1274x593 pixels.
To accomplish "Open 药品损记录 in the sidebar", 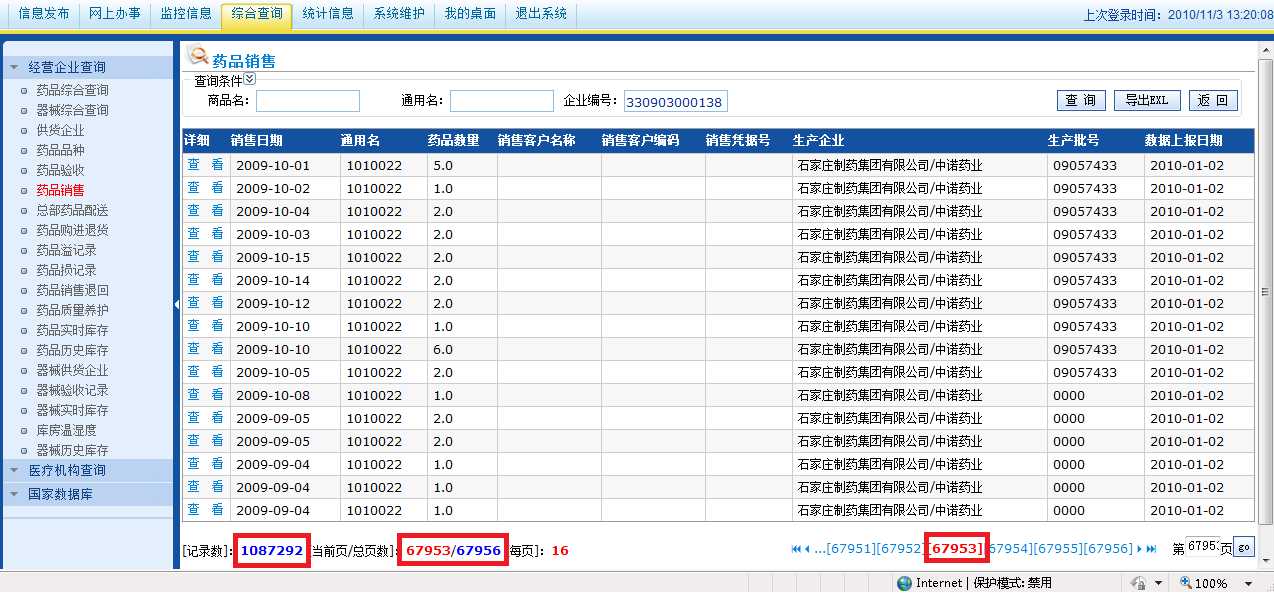I will [x=66, y=270].
